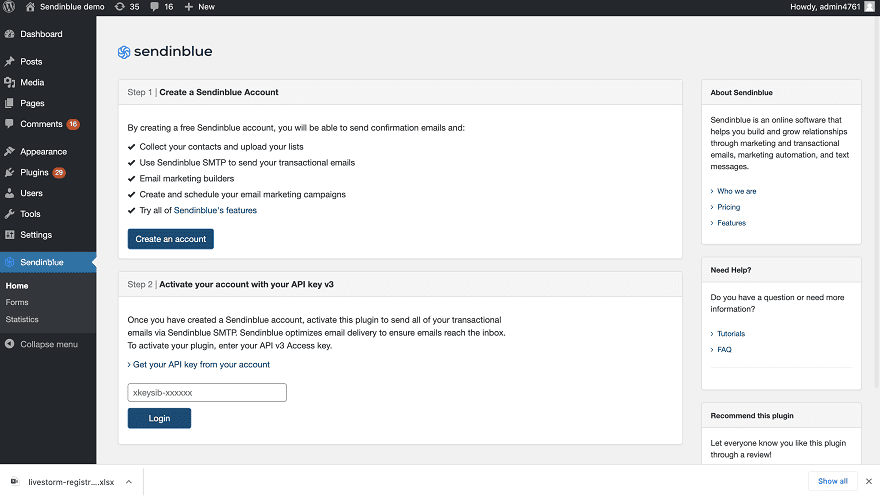Open Sendinblue's features link
The image size is (880, 499).
coord(215,210)
